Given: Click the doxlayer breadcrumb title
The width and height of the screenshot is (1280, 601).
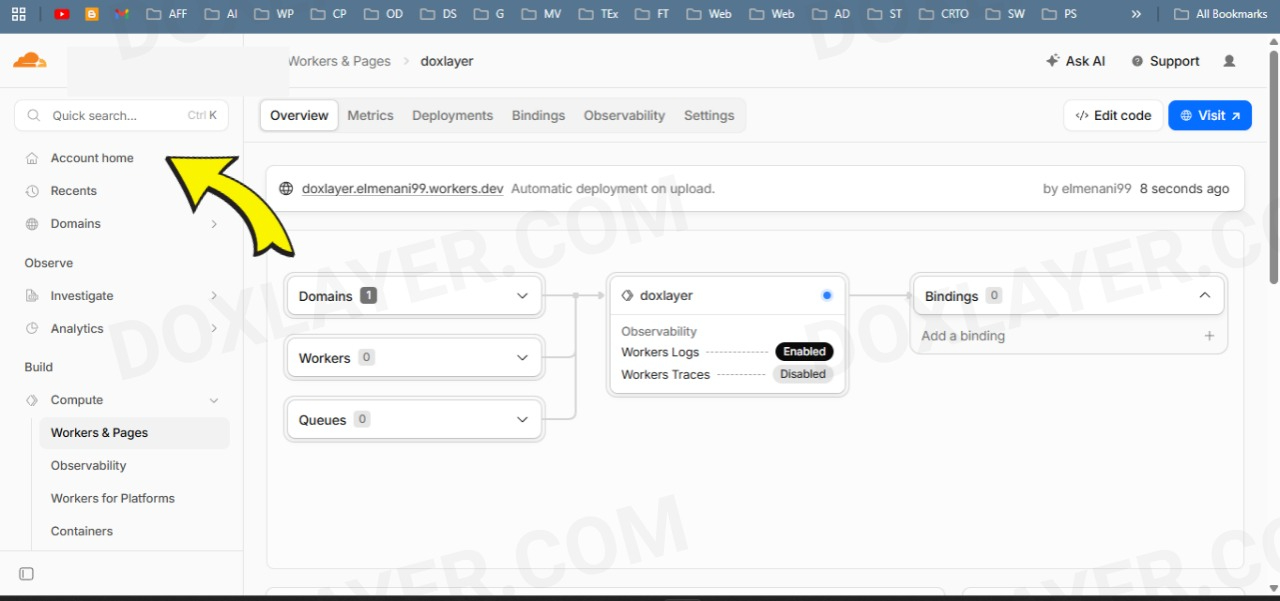Looking at the screenshot, I should tap(447, 61).
